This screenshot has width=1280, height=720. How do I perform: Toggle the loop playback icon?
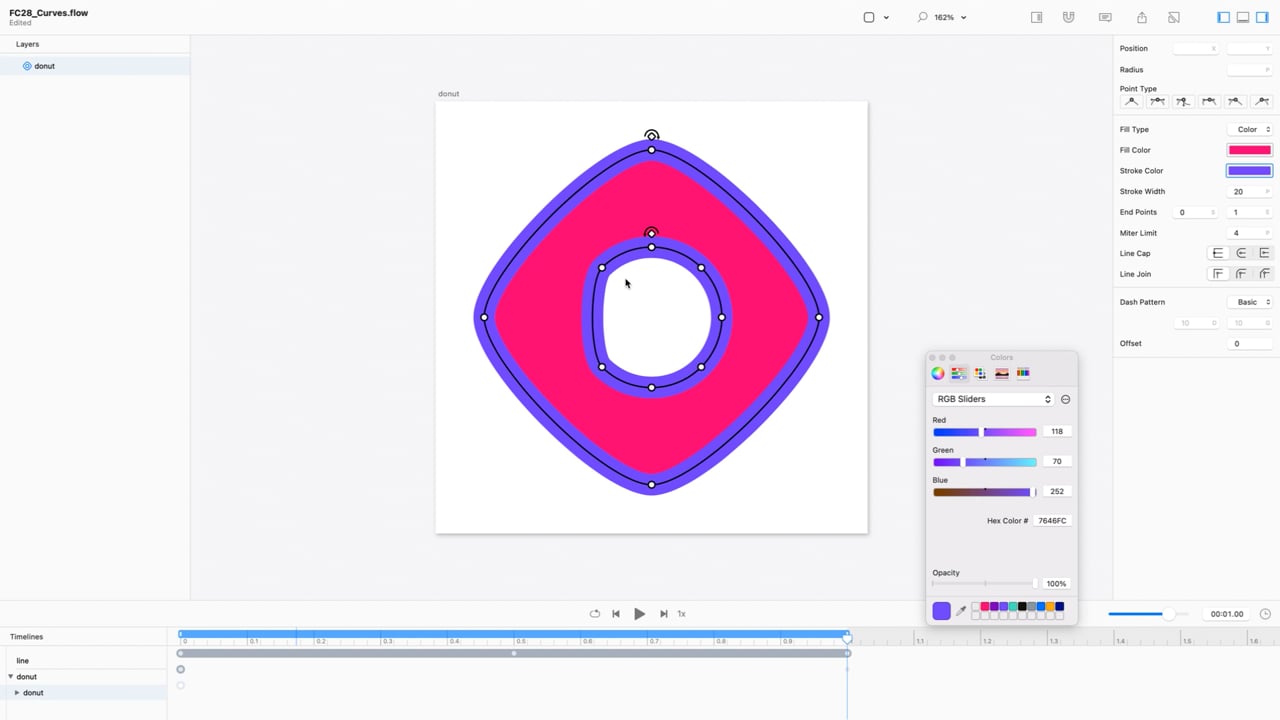[595, 614]
